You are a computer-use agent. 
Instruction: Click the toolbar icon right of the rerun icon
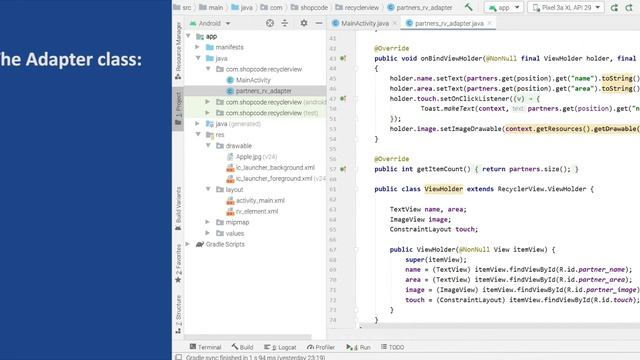[x=629, y=7]
